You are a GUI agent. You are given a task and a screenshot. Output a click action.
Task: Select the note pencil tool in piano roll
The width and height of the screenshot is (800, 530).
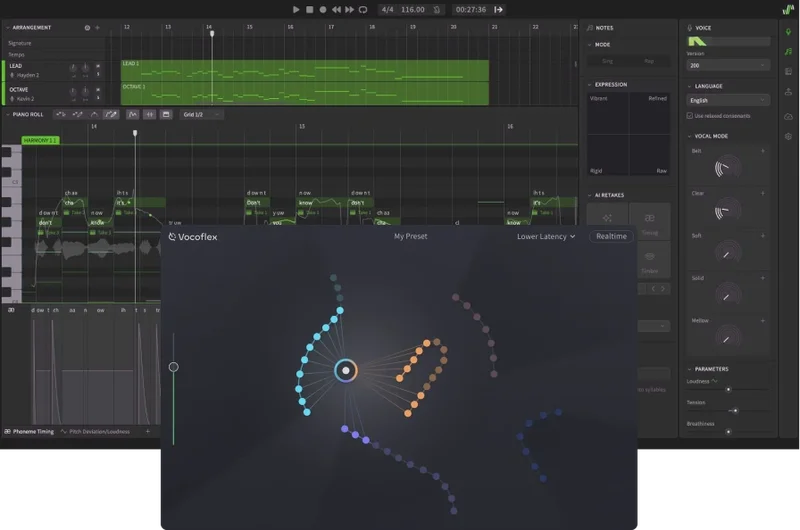click(x=78, y=114)
